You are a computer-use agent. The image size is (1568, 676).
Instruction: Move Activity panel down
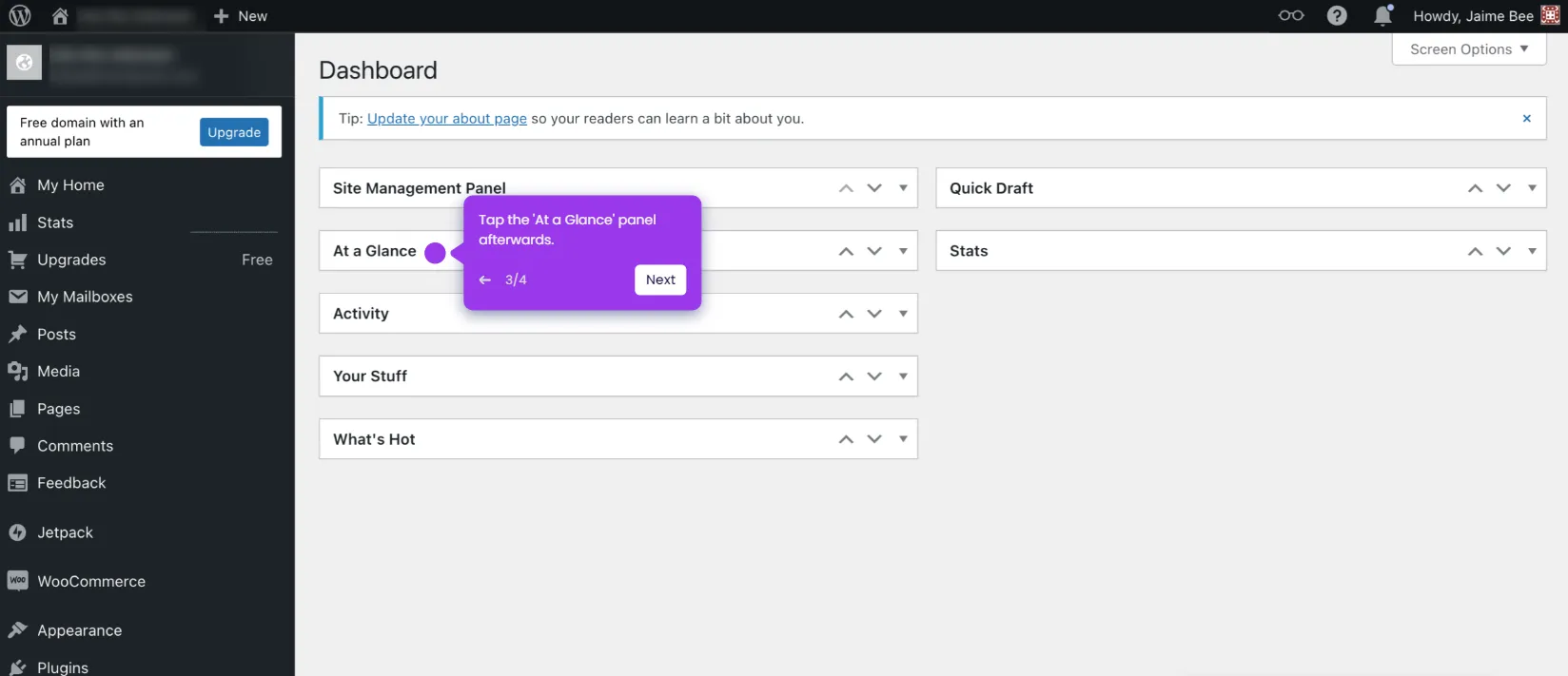874,314
